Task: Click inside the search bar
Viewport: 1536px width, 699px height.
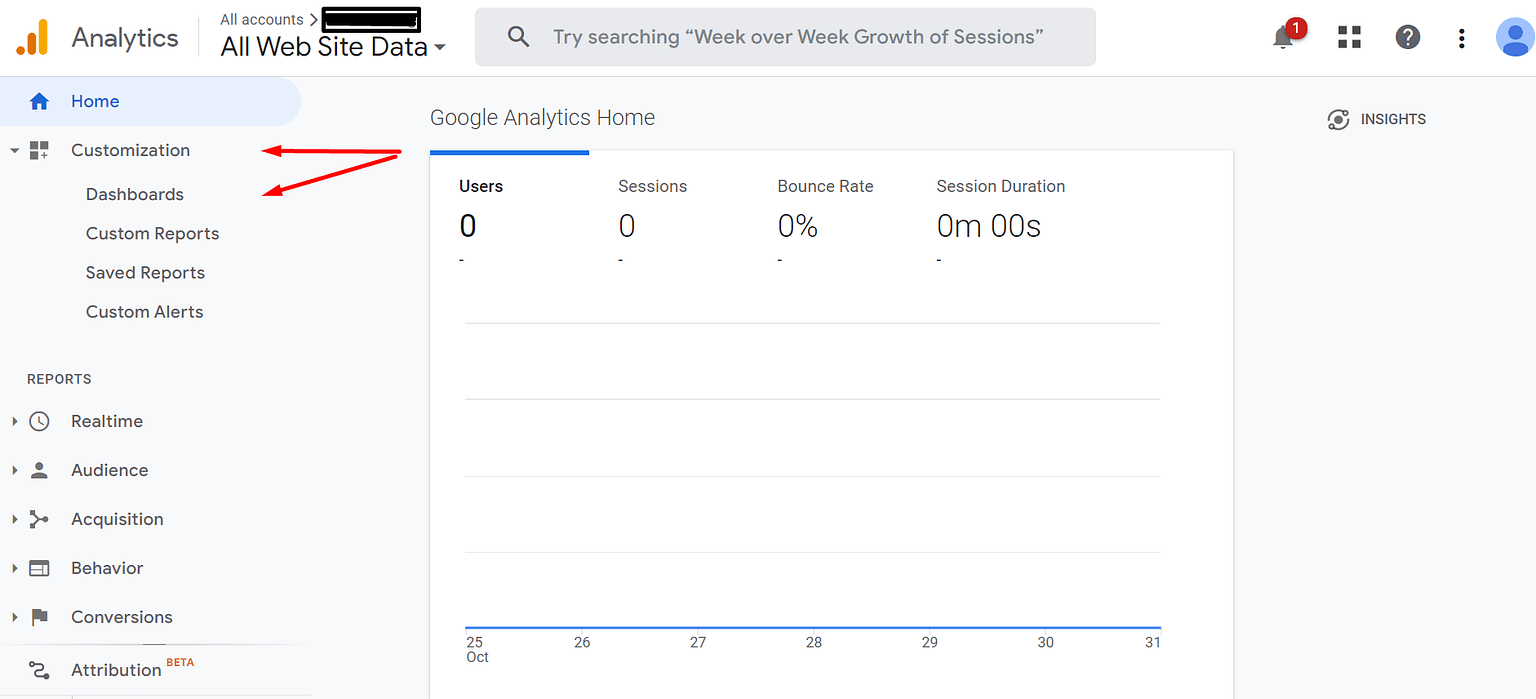Action: pyautogui.click(x=785, y=36)
